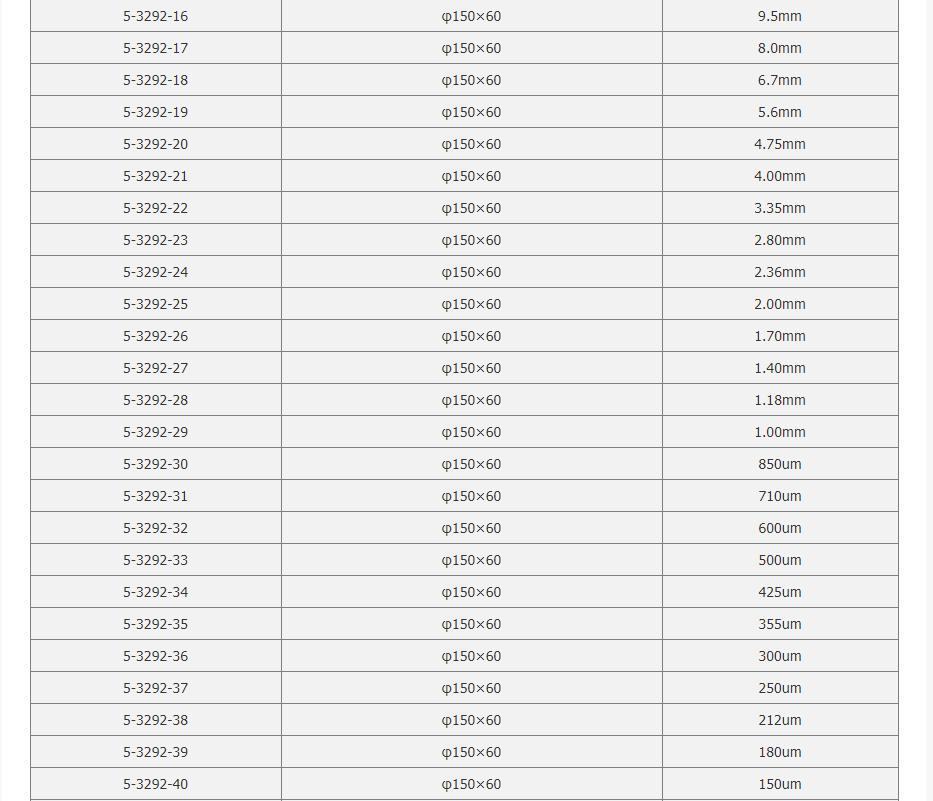Screen dimensions: 933x801
Task: Click product code 5-3292-35
Action: pos(155,624)
